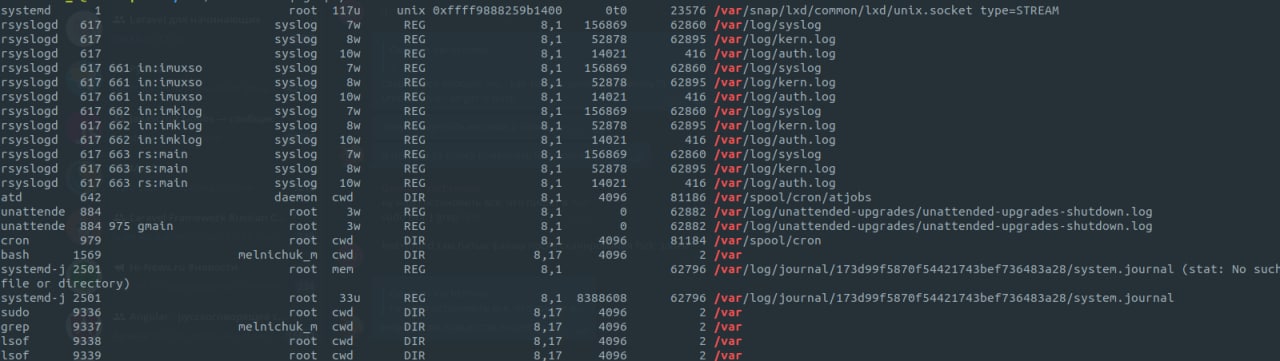The width and height of the screenshot is (1280, 361).
Task: Click PID 9338 in the lsof row
Action: pos(87,341)
